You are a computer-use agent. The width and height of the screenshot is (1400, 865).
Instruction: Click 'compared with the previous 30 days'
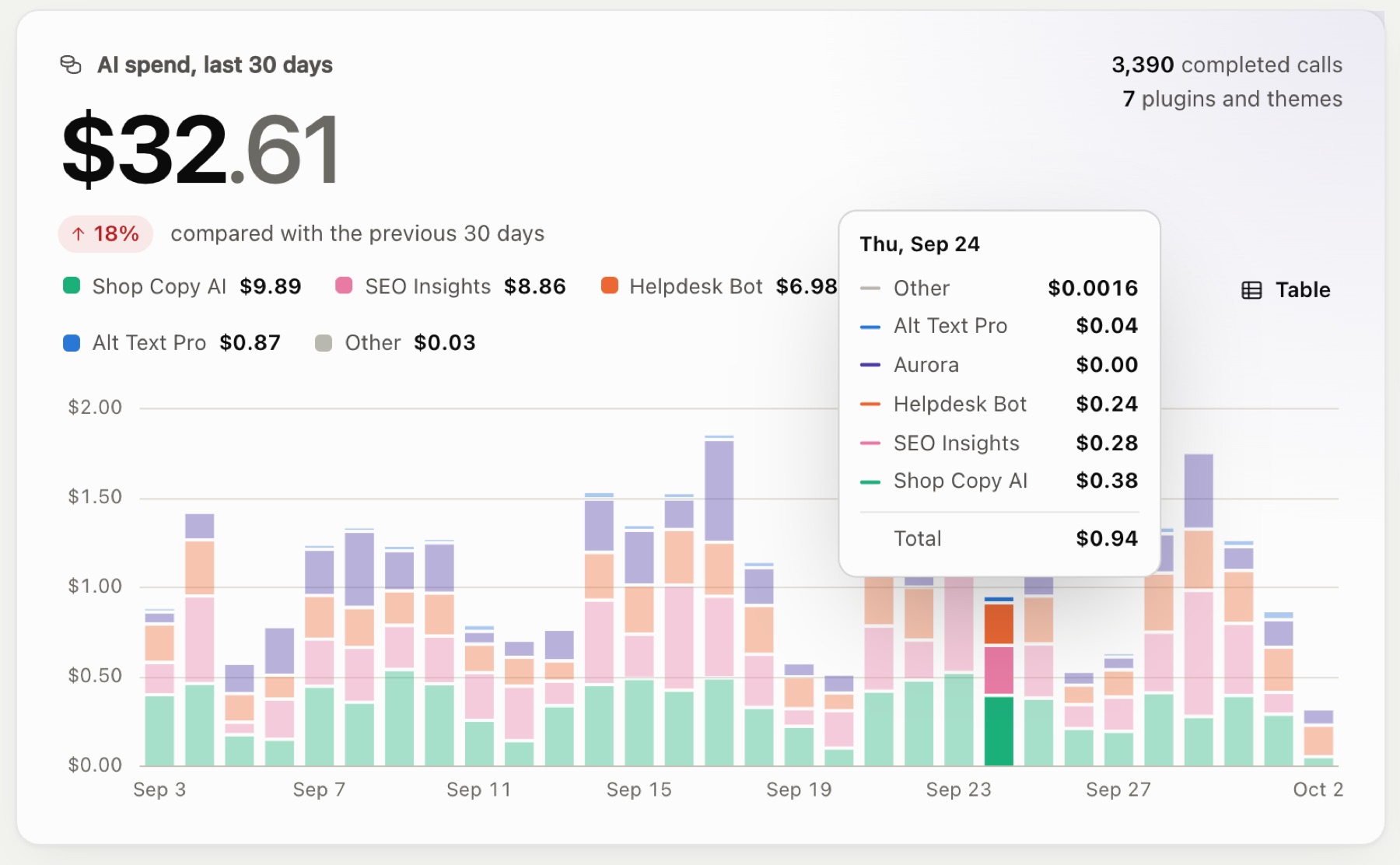pos(358,233)
